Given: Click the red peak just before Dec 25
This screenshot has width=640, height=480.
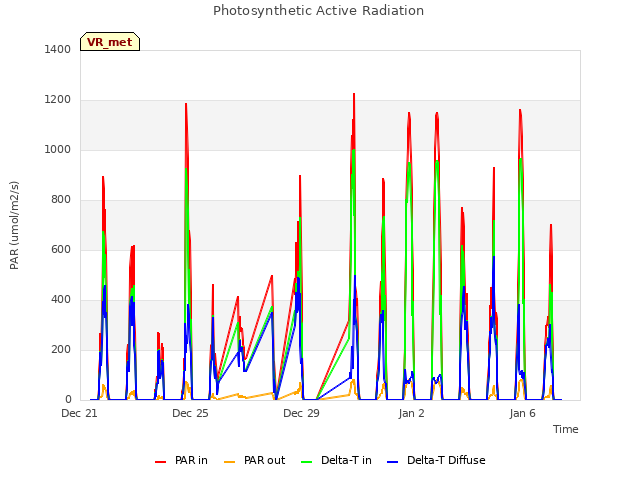Looking at the screenshot, I should pyautogui.click(x=186, y=104).
